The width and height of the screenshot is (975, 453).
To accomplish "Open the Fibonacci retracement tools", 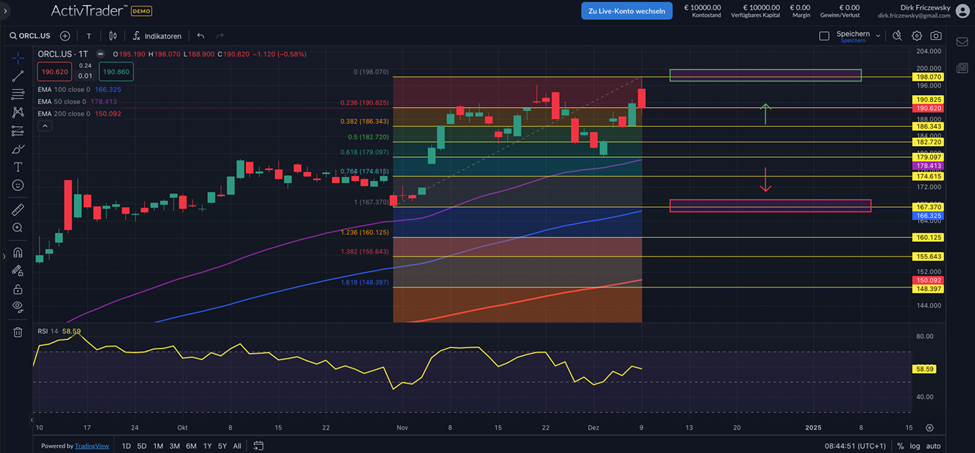I will pyautogui.click(x=18, y=94).
